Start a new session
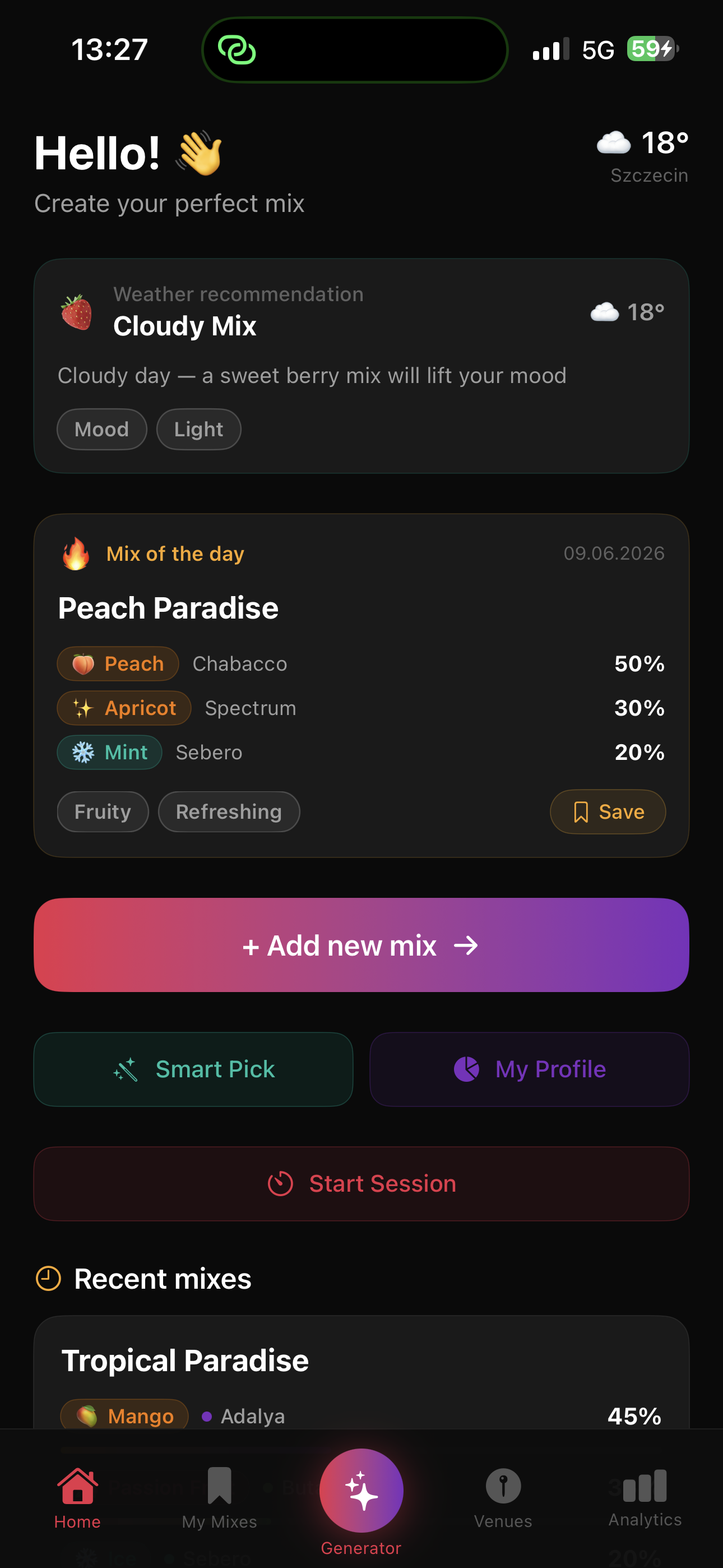 click(361, 1183)
